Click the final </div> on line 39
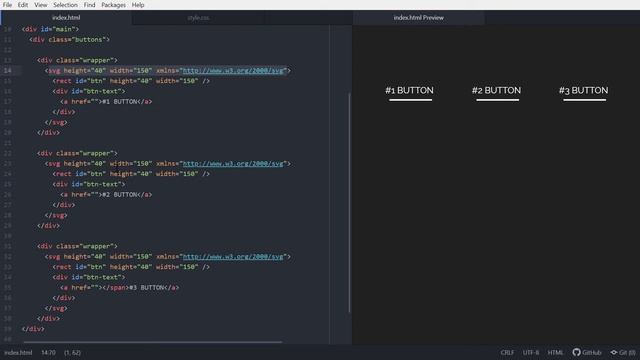640x360 pixels. point(33,329)
